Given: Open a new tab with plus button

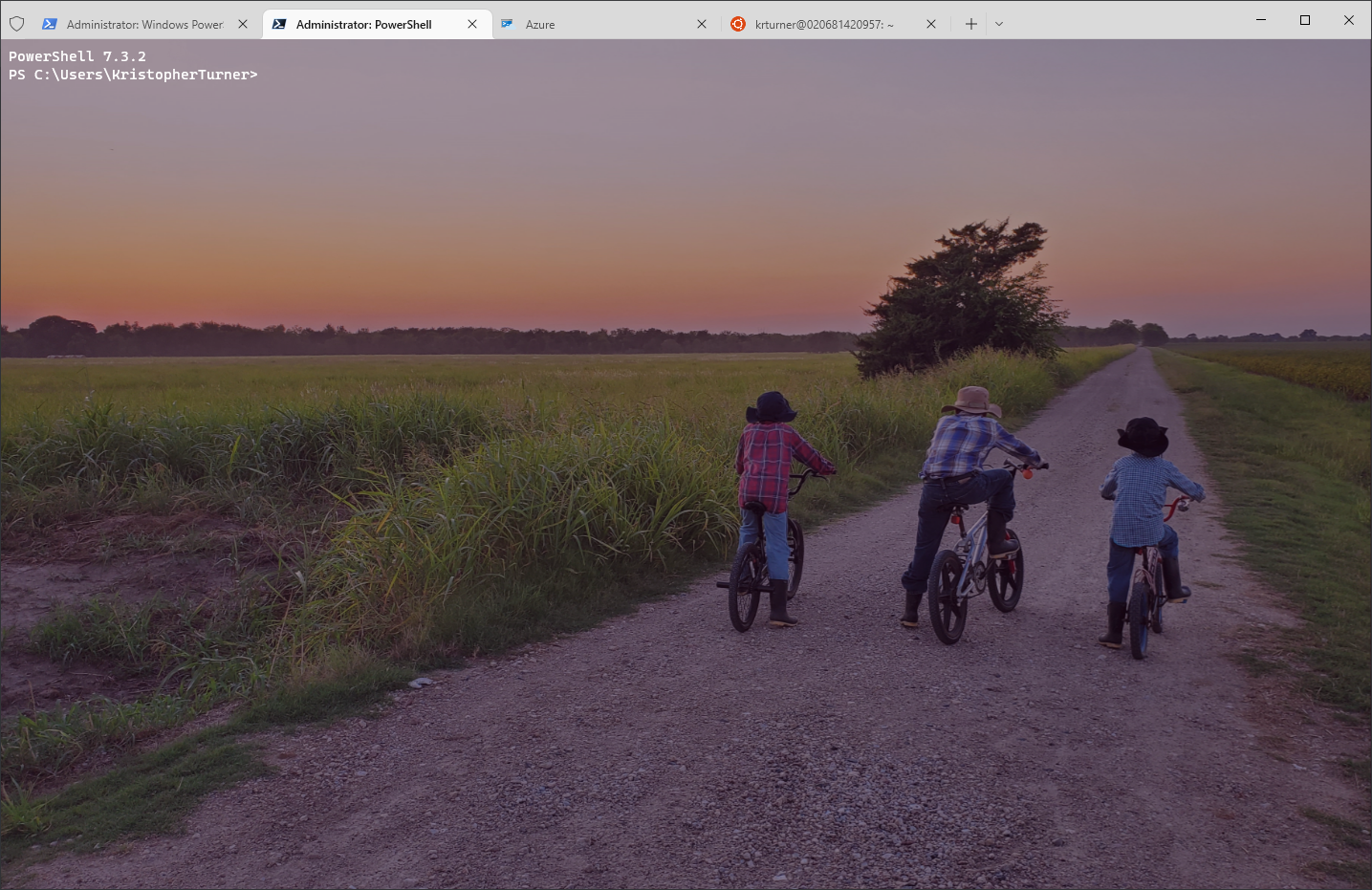Looking at the screenshot, I should (971, 24).
